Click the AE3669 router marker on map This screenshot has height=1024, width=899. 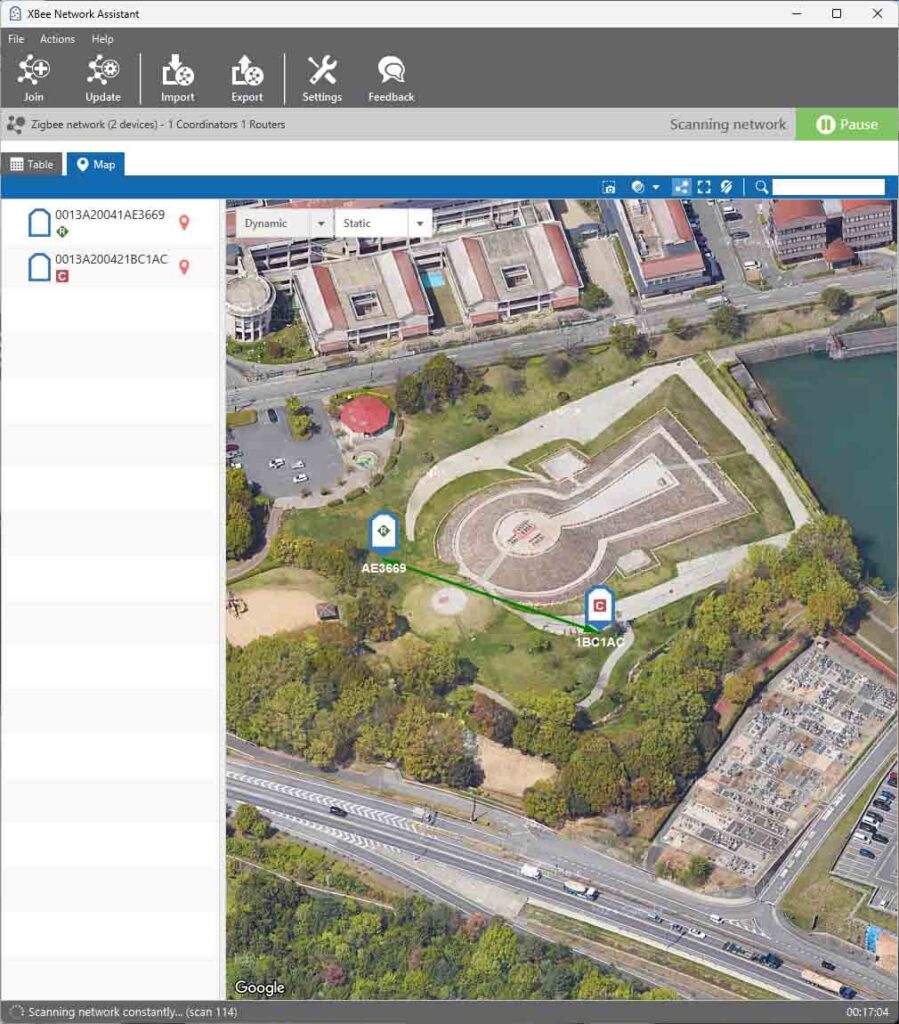pyautogui.click(x=384, y=533)
